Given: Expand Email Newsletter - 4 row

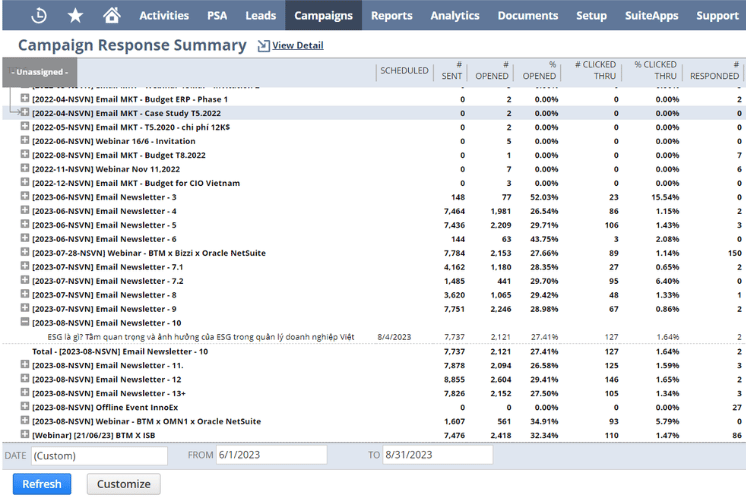Looking at the screenshot, I should click(25, 210).
